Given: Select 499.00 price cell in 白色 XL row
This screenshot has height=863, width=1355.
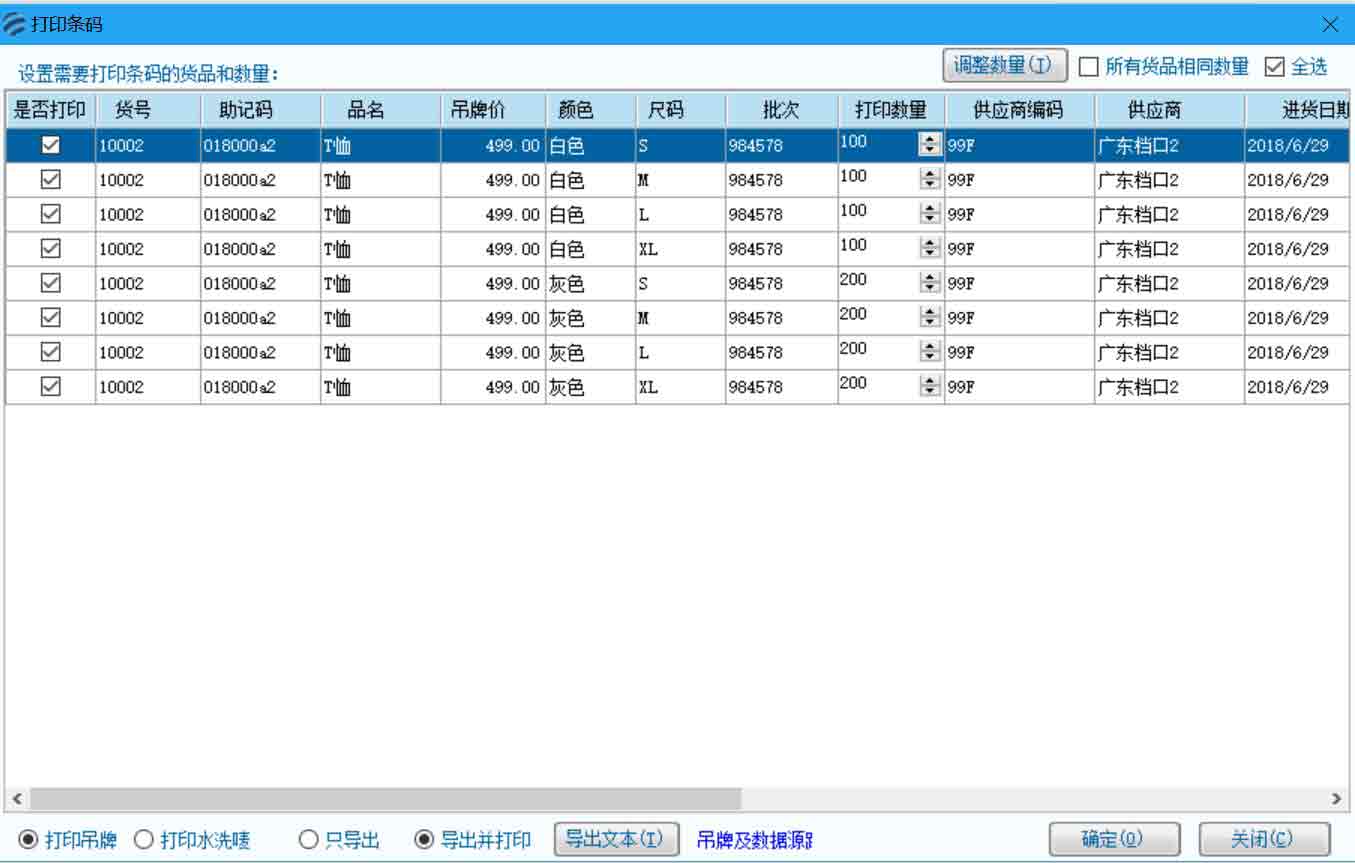Looking at the screenshot, I should point(492,249).
